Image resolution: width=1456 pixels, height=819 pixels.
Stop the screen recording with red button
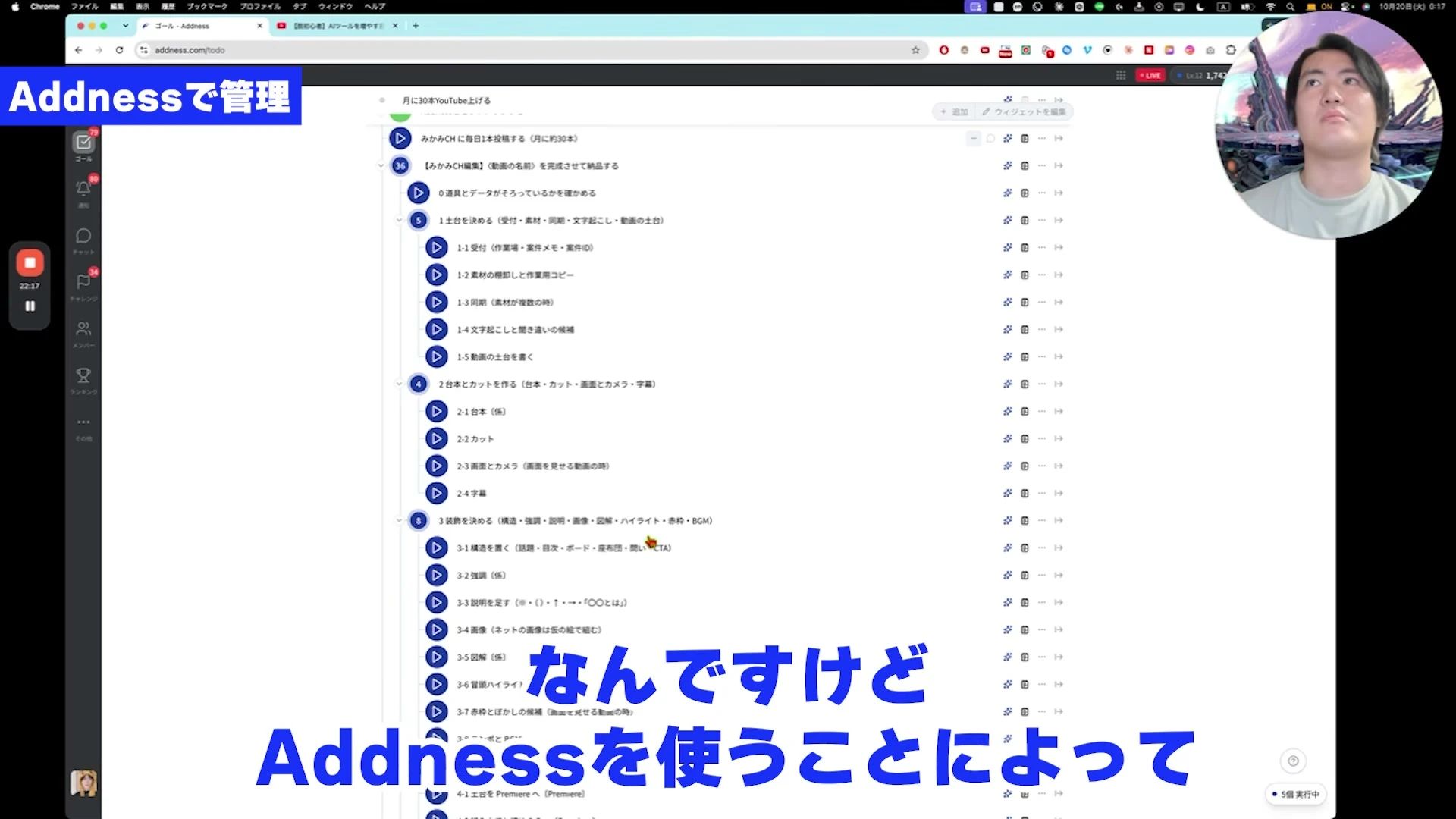tap(30, 263)
